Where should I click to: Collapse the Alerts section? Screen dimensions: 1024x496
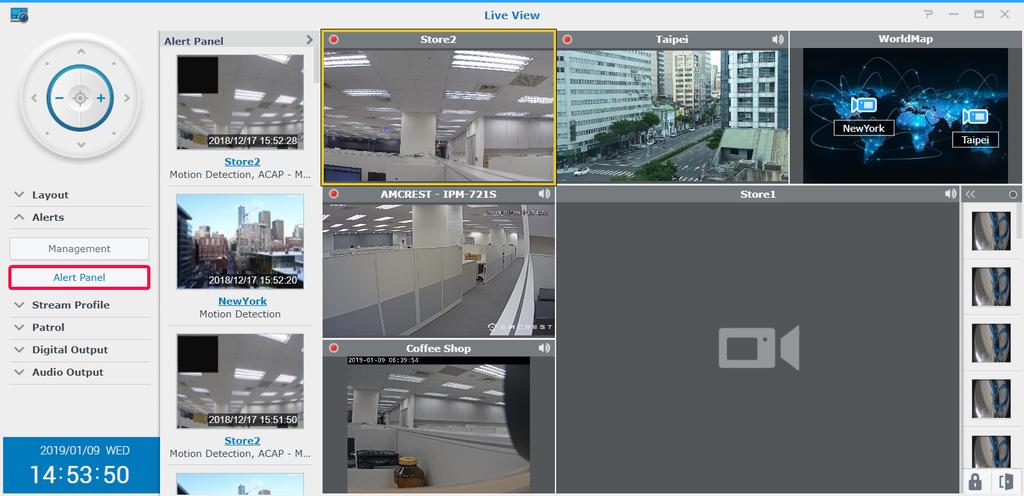(x=80, y=217)
